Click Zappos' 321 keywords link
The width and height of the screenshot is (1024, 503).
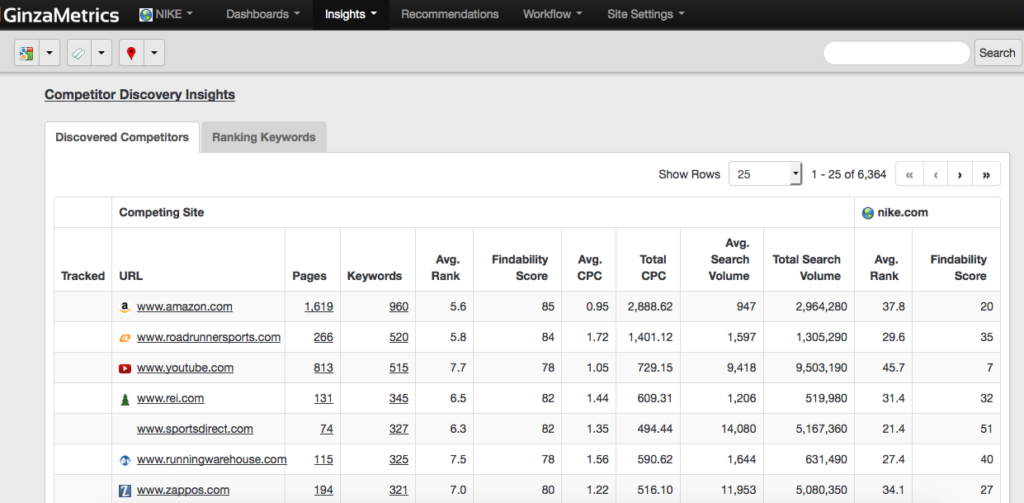[x=398, y=490]
